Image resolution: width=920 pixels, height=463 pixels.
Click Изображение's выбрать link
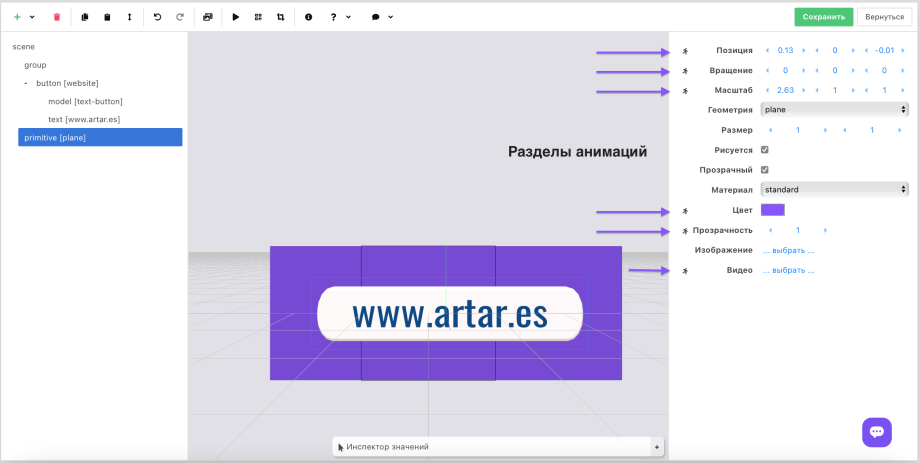(789, 251)
